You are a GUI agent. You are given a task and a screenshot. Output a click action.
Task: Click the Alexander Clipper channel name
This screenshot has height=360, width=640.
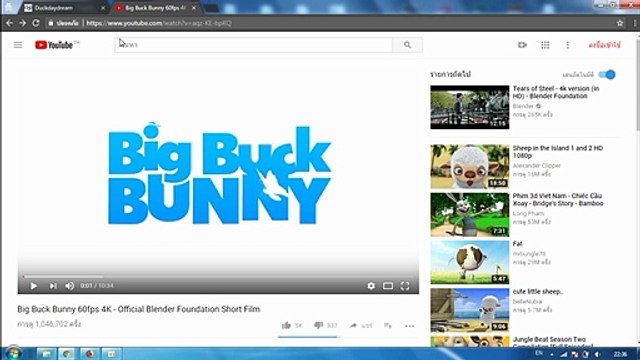(537, 166)
